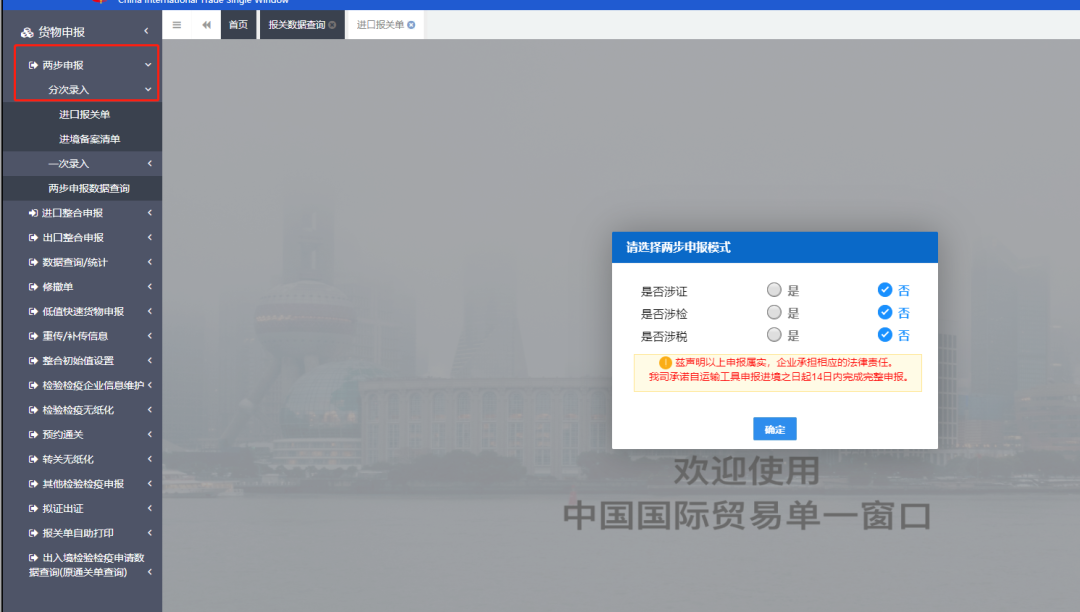Click the orange warning icon in declaration notice
This screenshot has height=612, width=1080.
665,363
